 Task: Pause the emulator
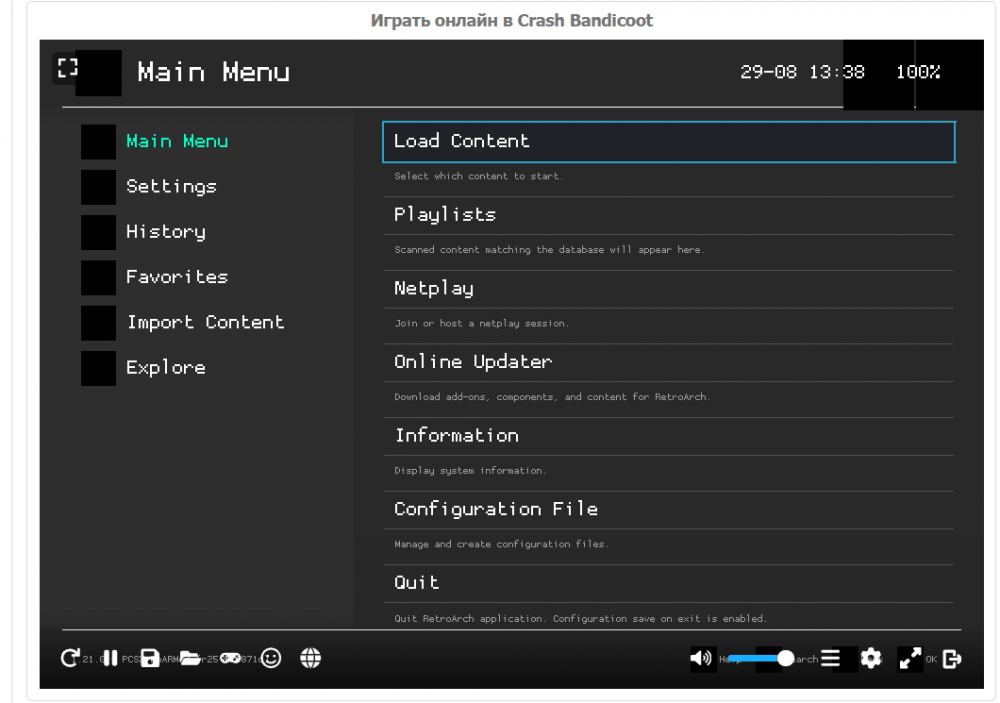pyautogui.click(x=110, y=658)
